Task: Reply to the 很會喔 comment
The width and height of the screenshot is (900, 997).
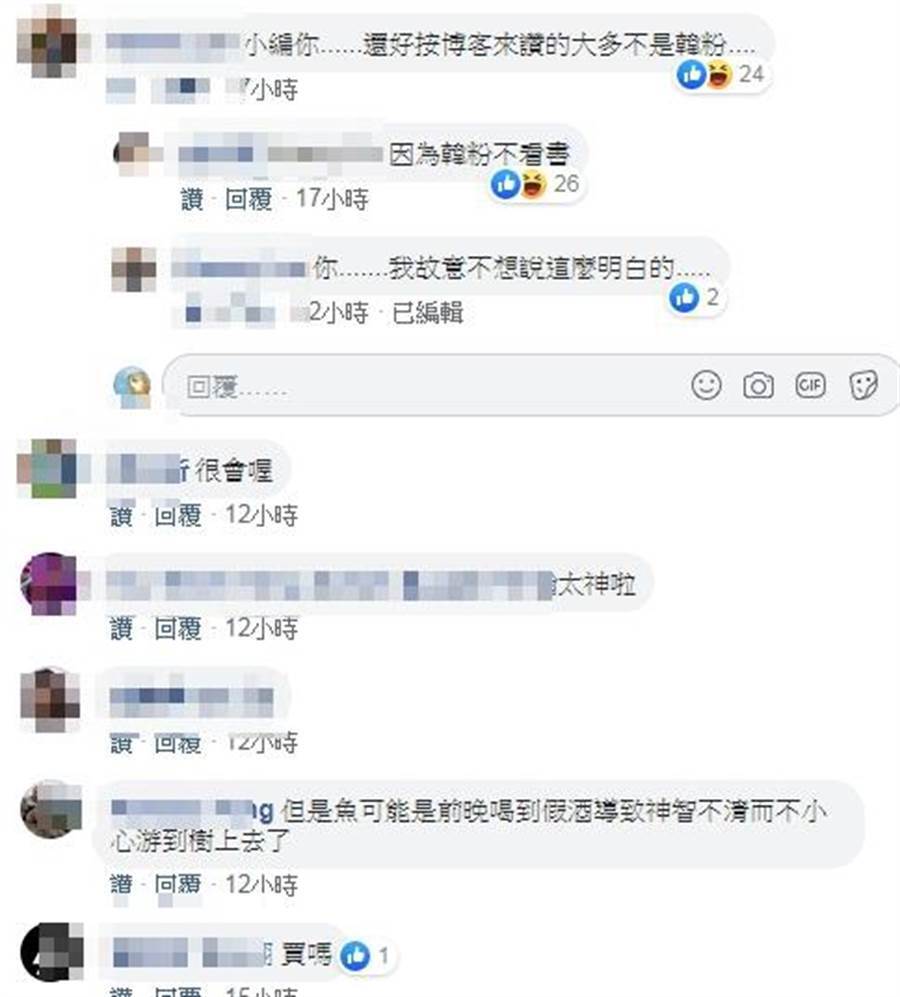Action: (178, 515)
